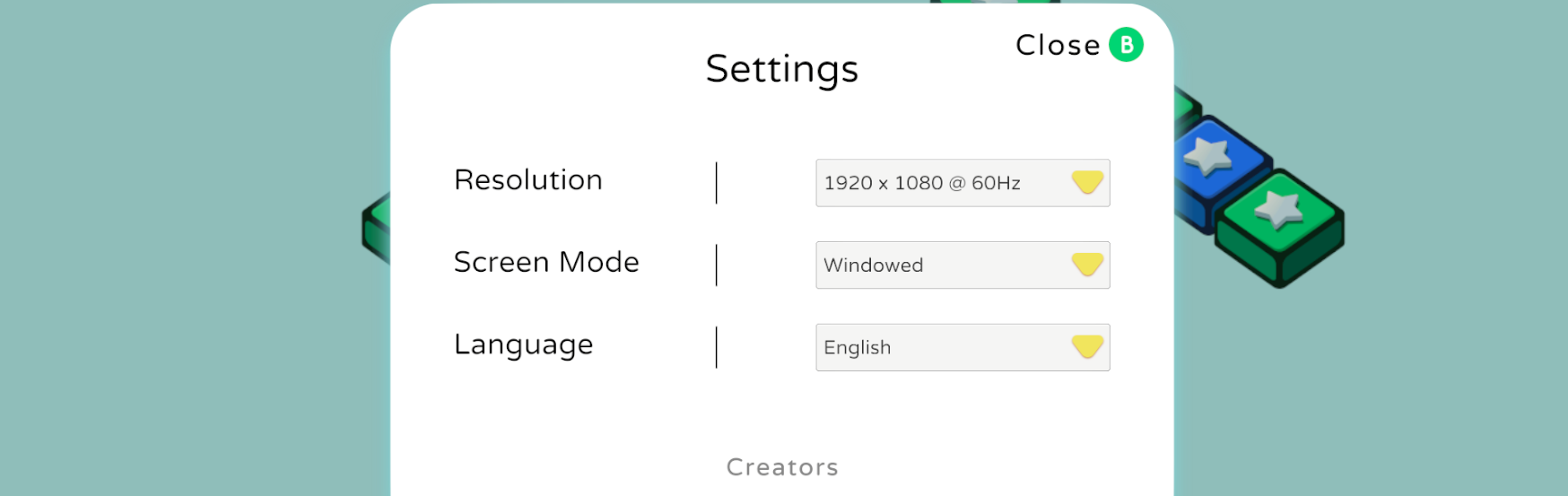The width and height of the screenshot is (1568, 496).
Task: Click the divider line beside Resolution
Action: 717,183
